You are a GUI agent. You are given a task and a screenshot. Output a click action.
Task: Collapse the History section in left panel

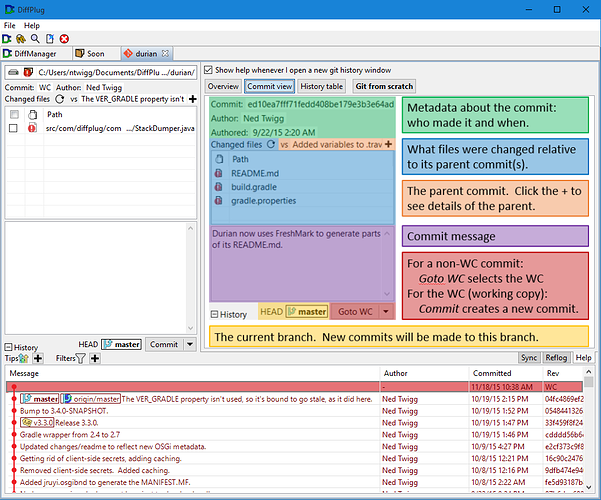click(8, 347)
